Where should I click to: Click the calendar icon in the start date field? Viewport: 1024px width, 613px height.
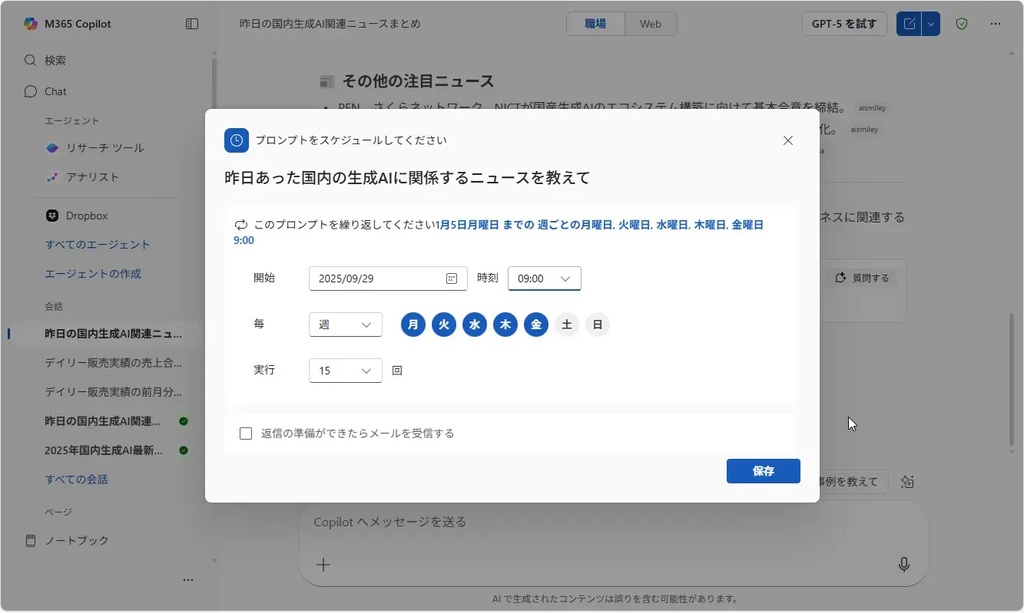(451, 279)
